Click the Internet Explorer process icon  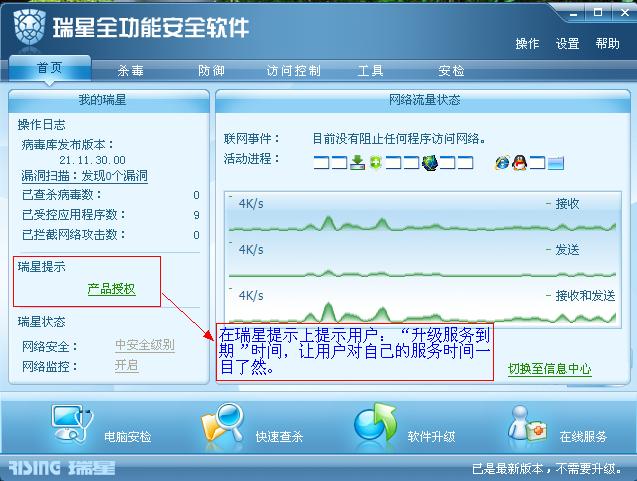point(502,163)
